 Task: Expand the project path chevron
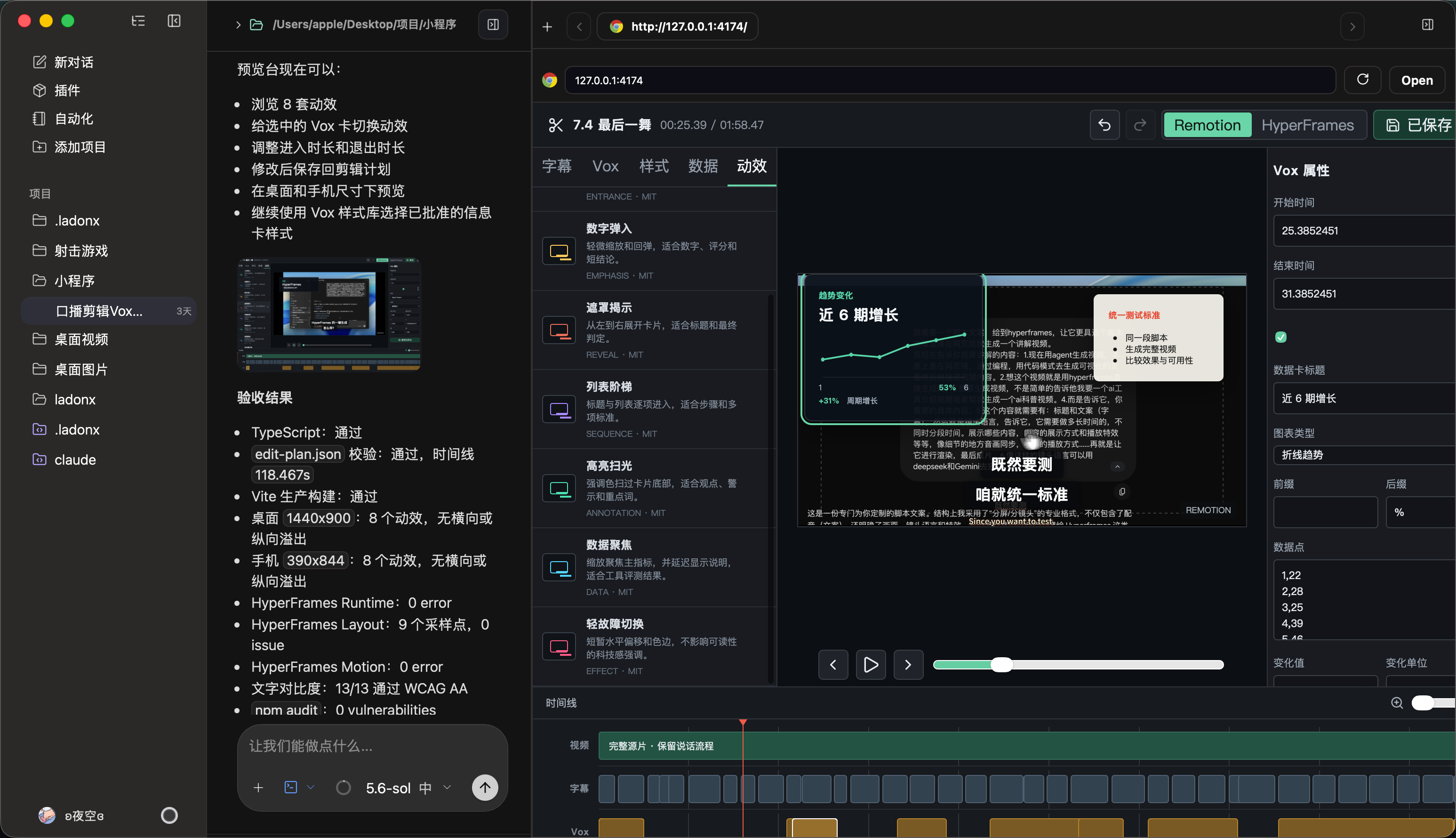point(238,25)
